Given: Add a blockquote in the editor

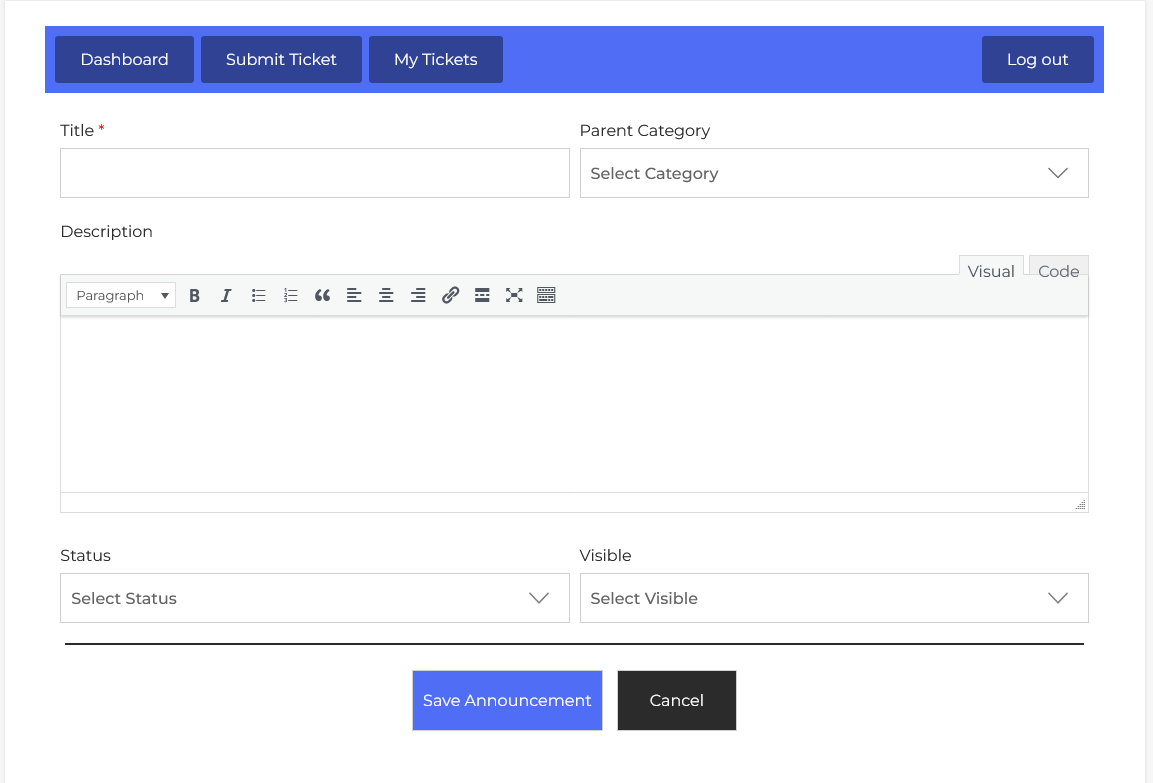Looking at the screenshot, I should click(x=322, y=295).
